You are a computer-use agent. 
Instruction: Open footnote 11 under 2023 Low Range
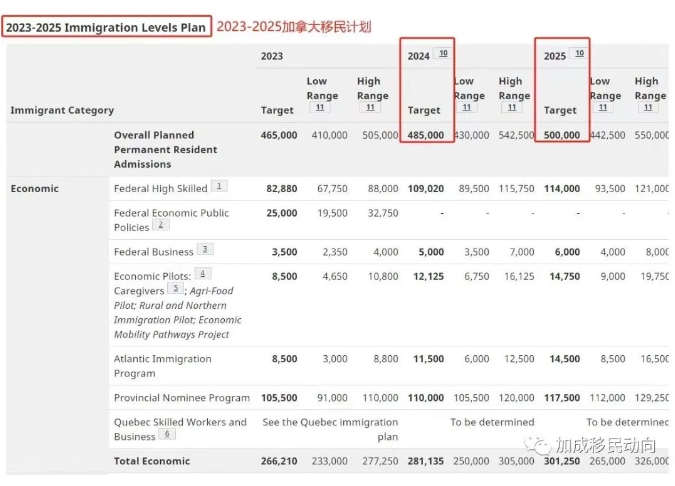pyautogui.click(x=320, y=108)
